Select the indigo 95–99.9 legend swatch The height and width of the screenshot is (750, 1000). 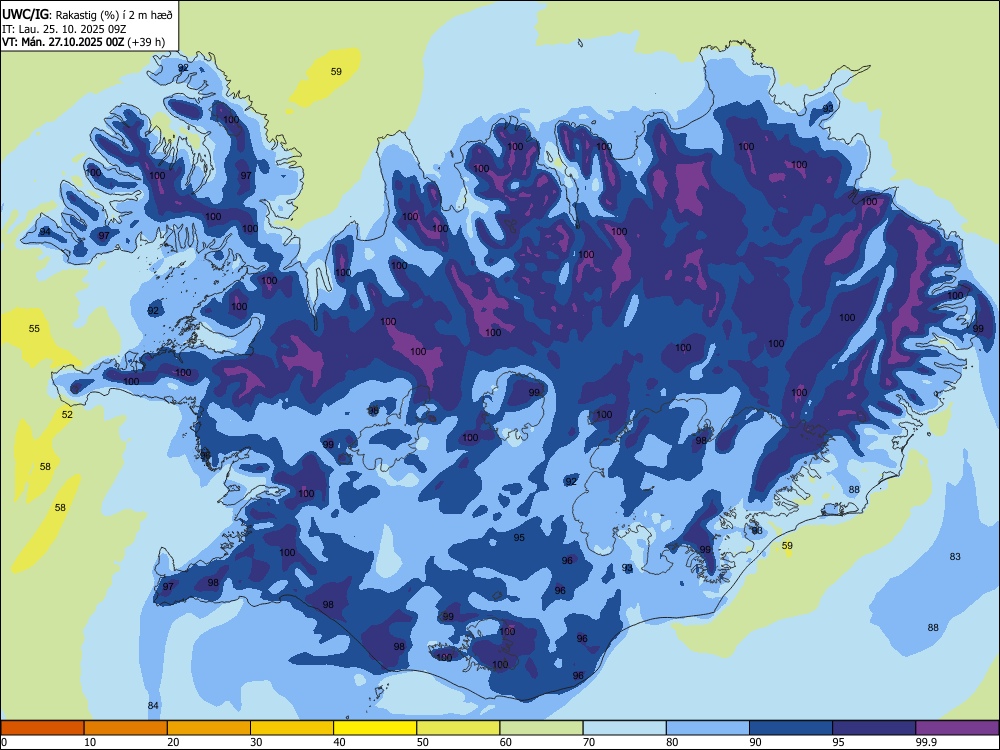(874, 728)
